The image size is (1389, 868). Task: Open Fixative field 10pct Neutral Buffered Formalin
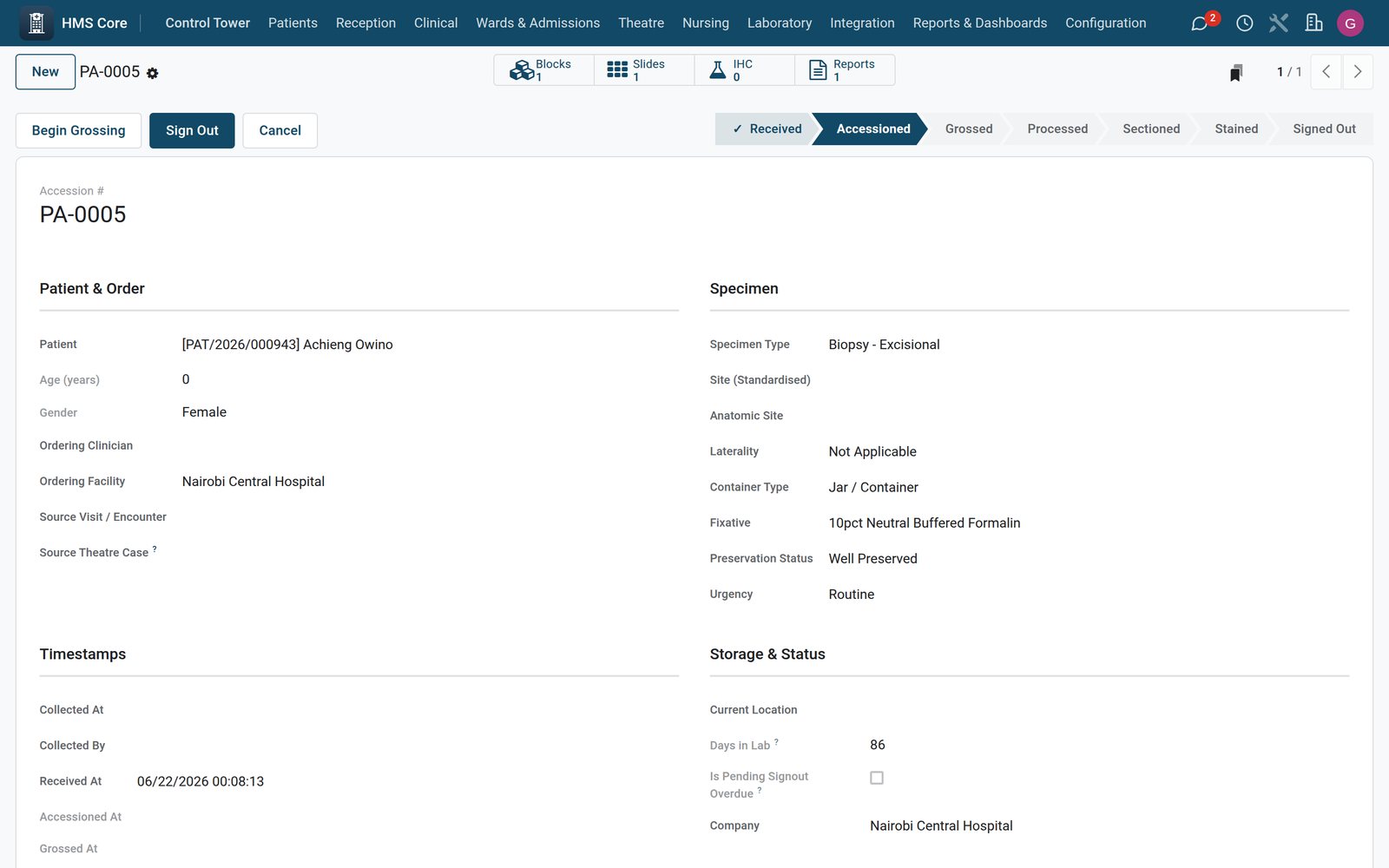pyautogui.click(x=1089, y=523)
